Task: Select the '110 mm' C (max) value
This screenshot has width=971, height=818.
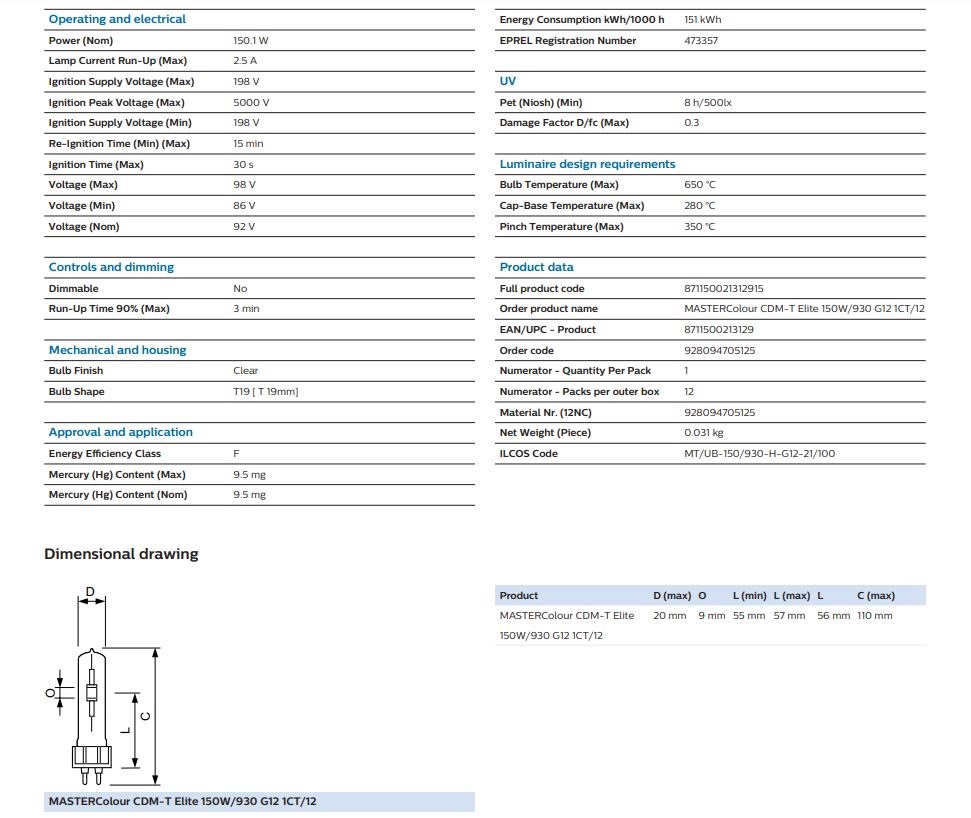Action: pos(875,616)
